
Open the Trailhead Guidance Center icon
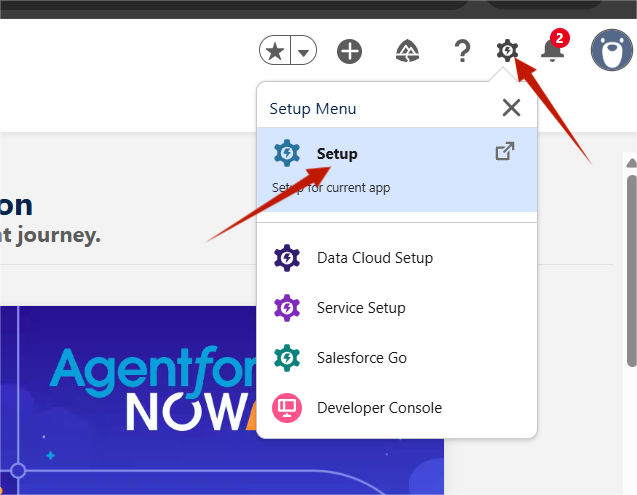tap(407, 51)
